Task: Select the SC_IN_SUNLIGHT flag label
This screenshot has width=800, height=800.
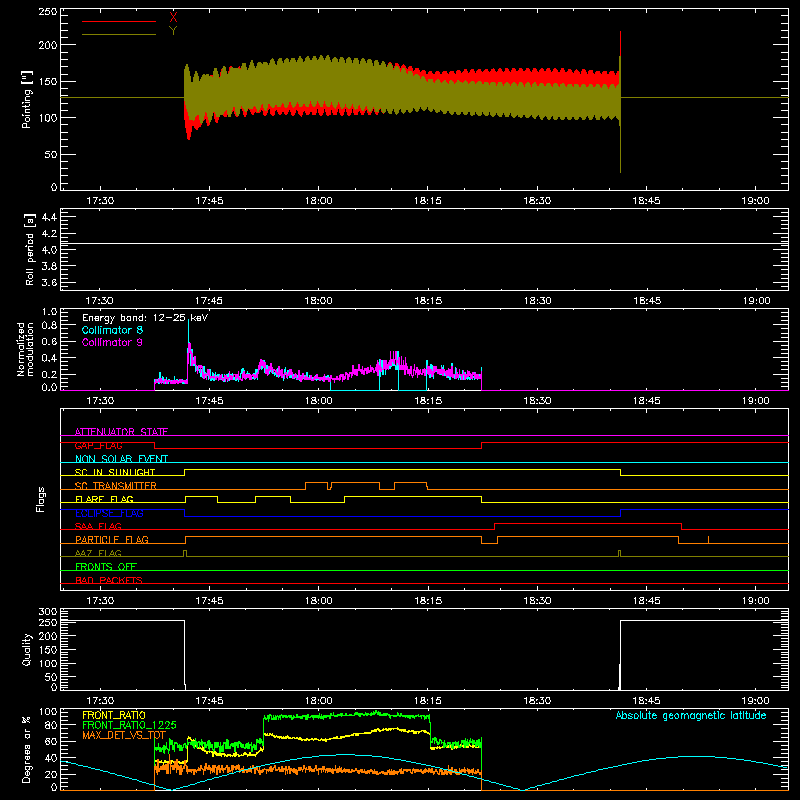Action: point(115,472)
